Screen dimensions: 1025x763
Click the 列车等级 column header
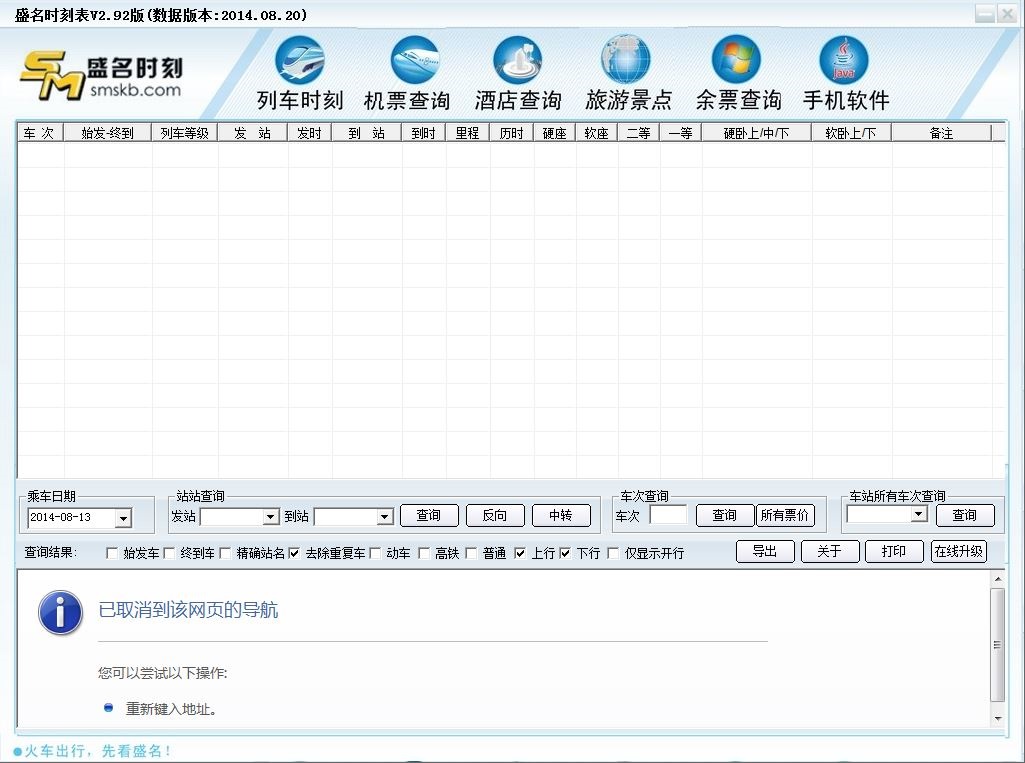tap(185, 133)
